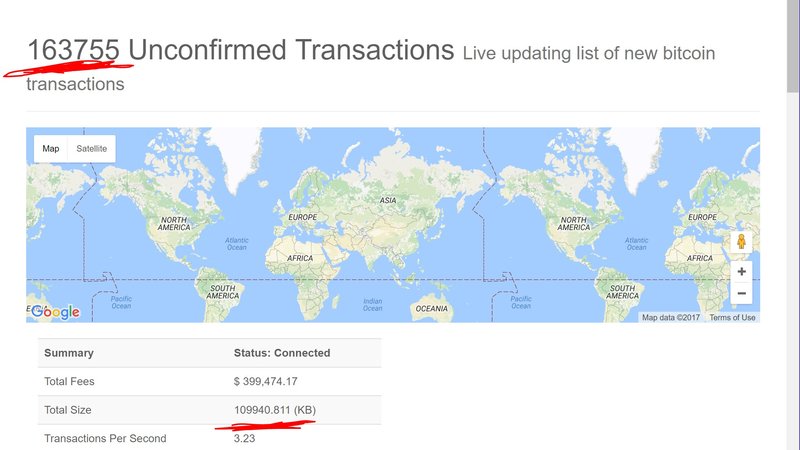
Task: Click the Summary table header
Action: [69, 353]
